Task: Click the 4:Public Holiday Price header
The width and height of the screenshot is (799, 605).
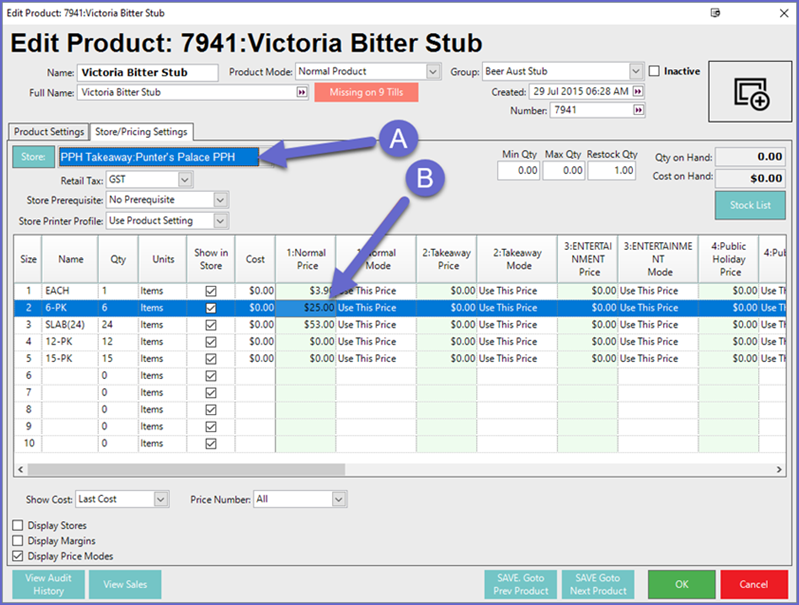Action: point(729,259)
